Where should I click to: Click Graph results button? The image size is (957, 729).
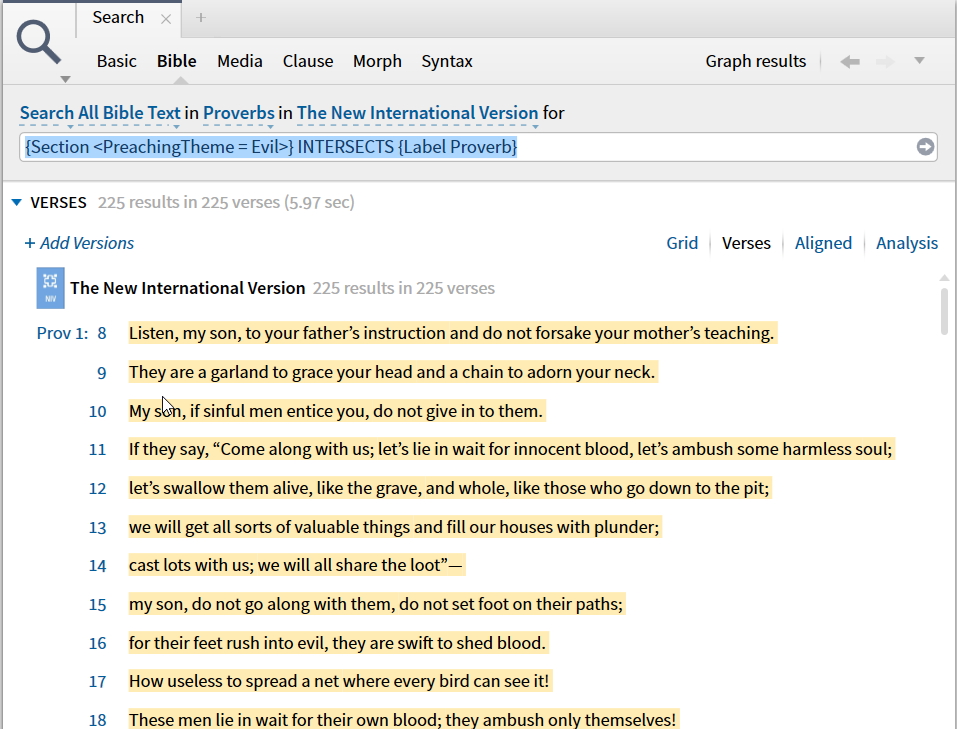[x=756, y=61]
